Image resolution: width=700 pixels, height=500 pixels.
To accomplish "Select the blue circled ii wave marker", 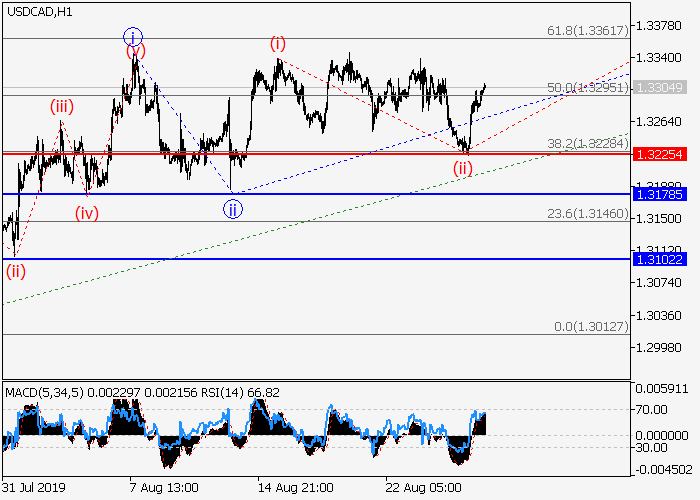I will pos(232,208).
